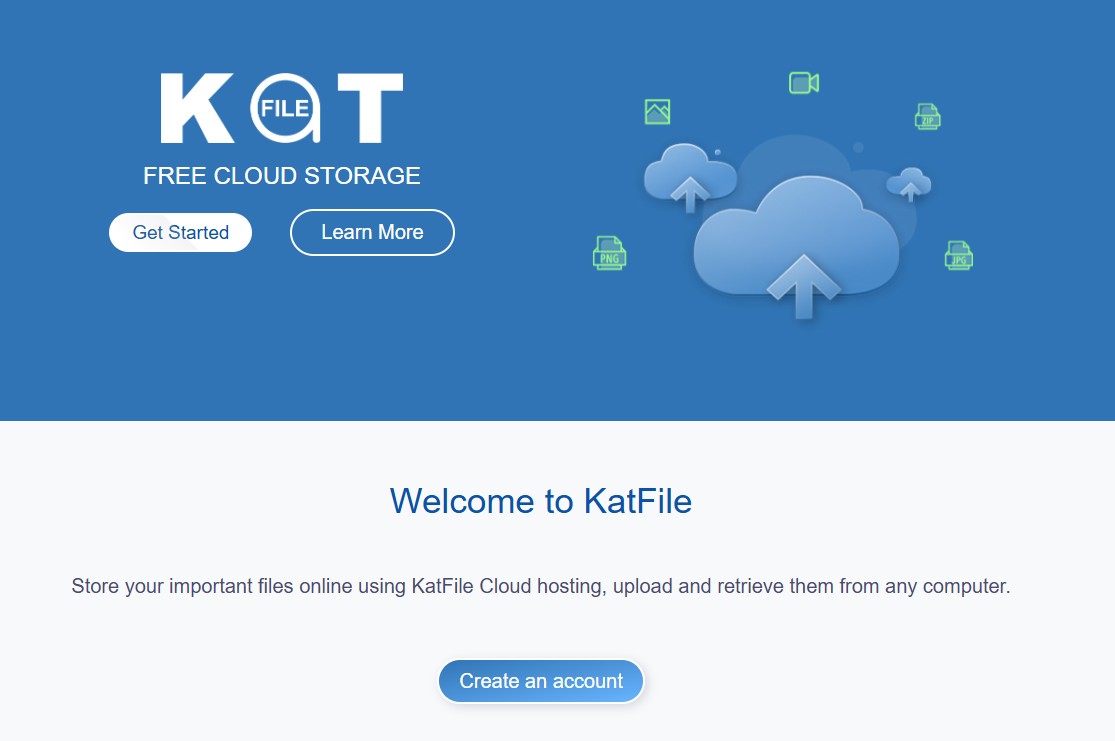
Task: Click the tiny right cloud upload icon
Action: tap(910, 185)
